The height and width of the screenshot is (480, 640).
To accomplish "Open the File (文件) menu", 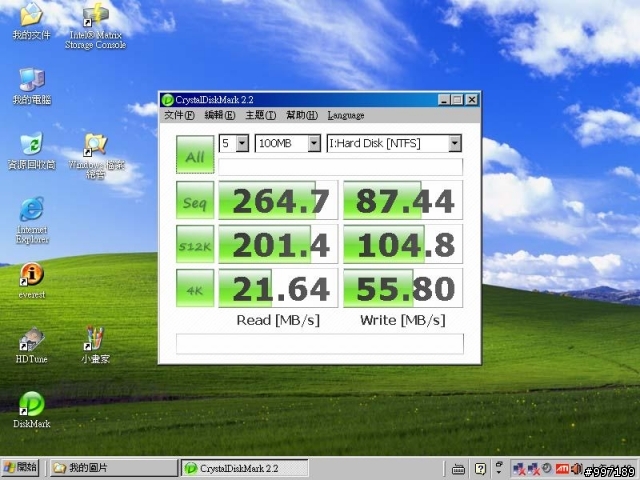I will [179, 116].
